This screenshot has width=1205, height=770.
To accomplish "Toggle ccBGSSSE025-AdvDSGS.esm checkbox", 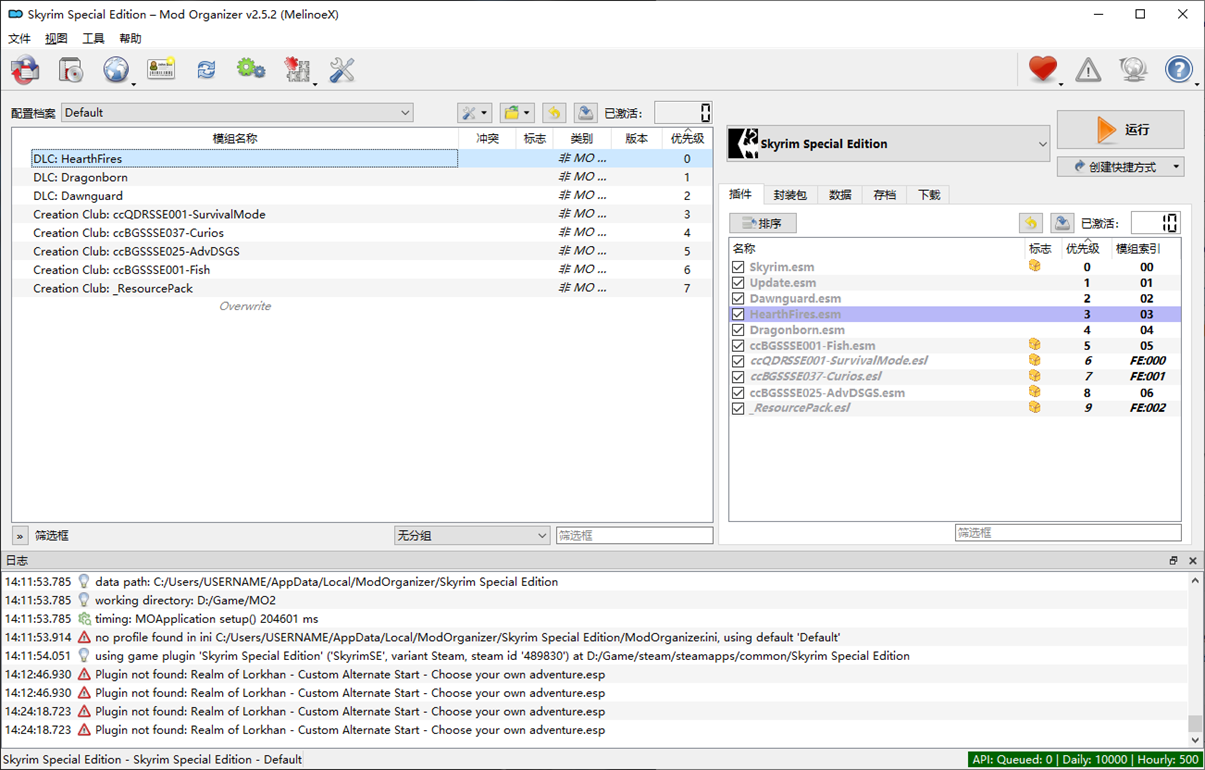I will click(x=738, y=392).
